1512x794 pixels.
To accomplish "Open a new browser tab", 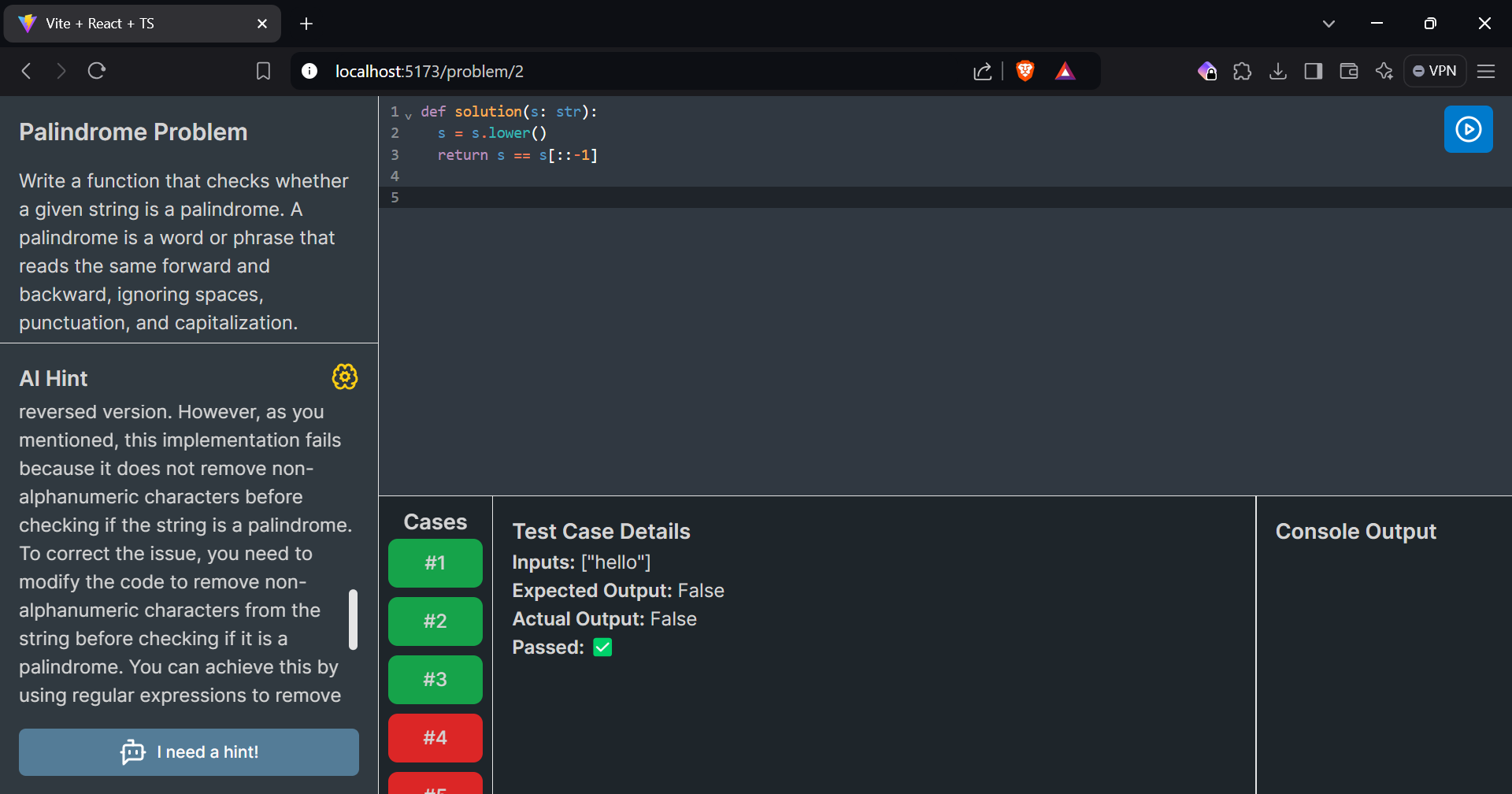I will pos(306,24).
